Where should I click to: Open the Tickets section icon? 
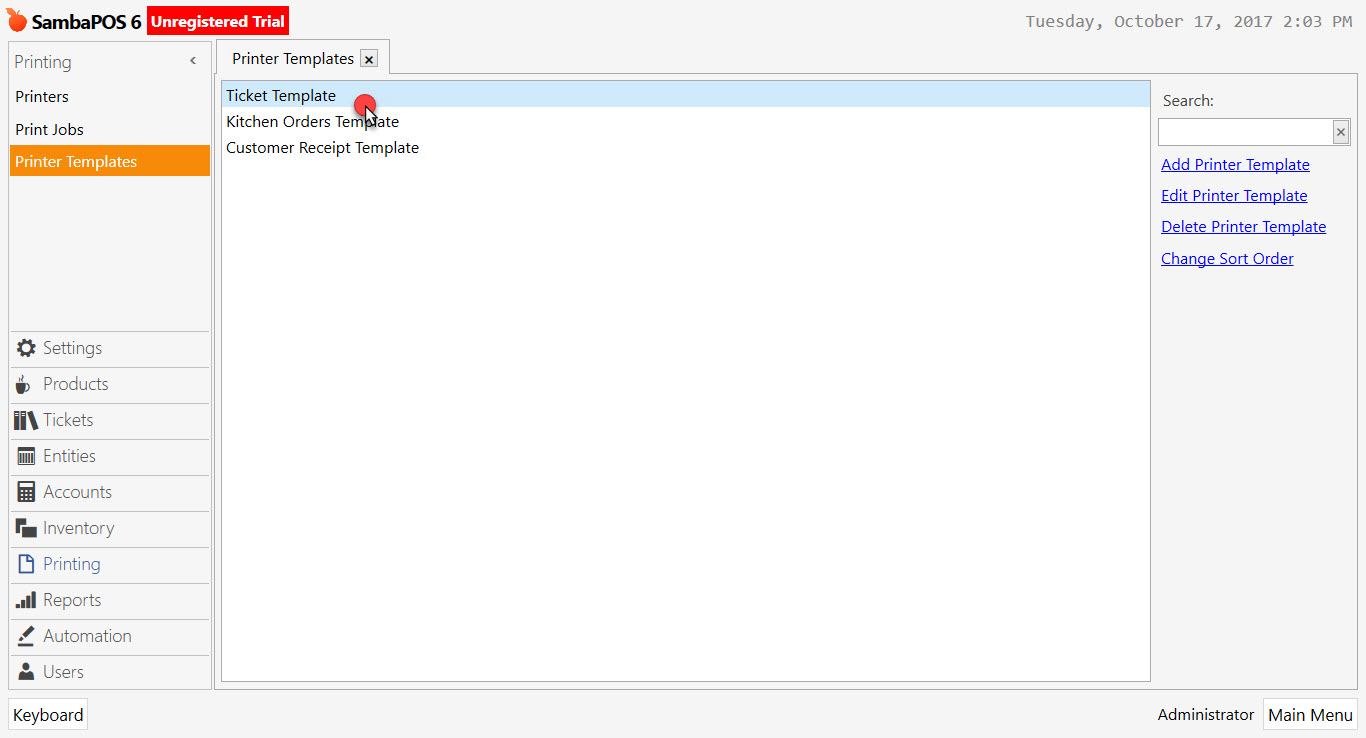24,420
